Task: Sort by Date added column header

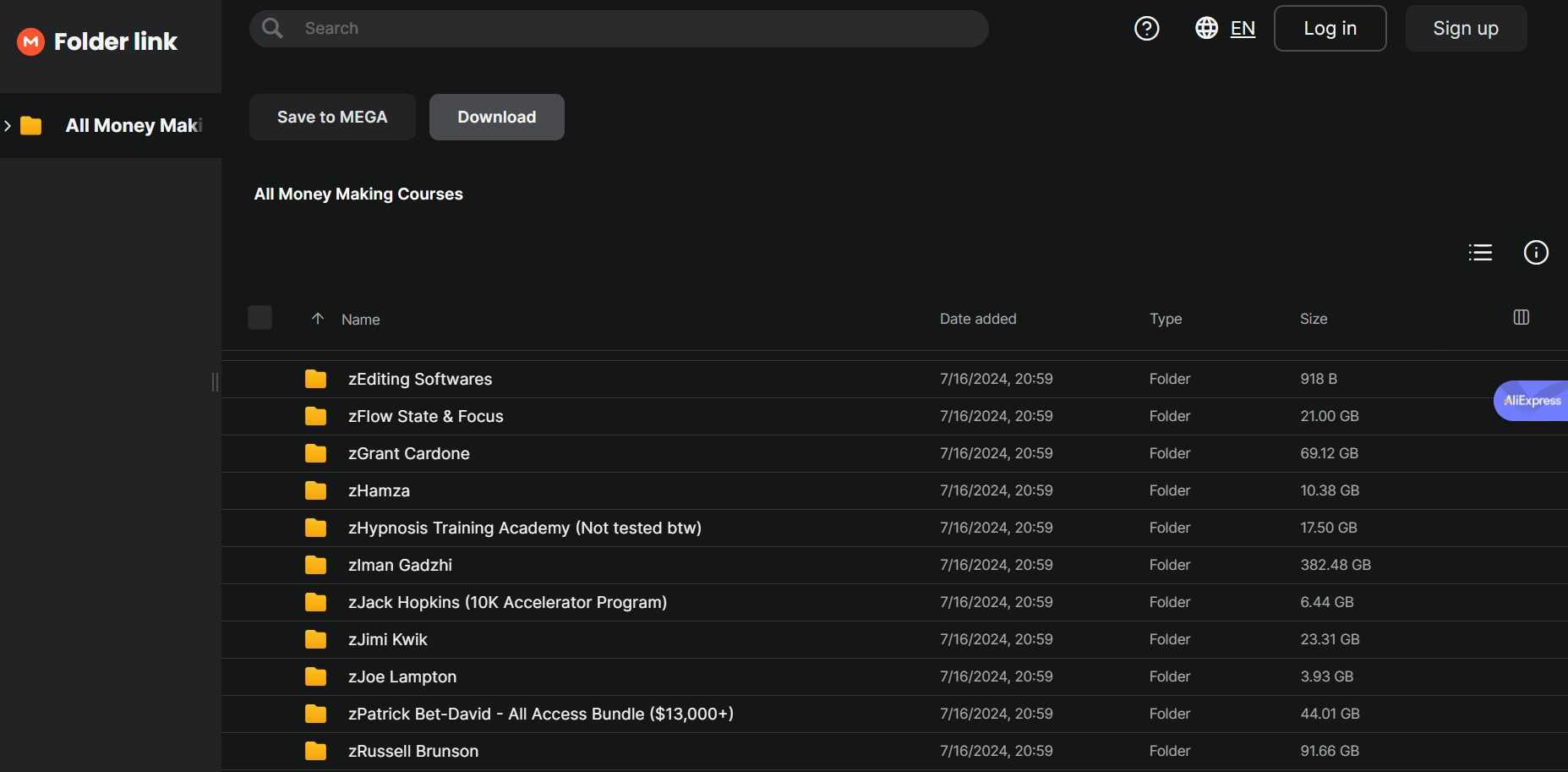Action: [978, 319]
